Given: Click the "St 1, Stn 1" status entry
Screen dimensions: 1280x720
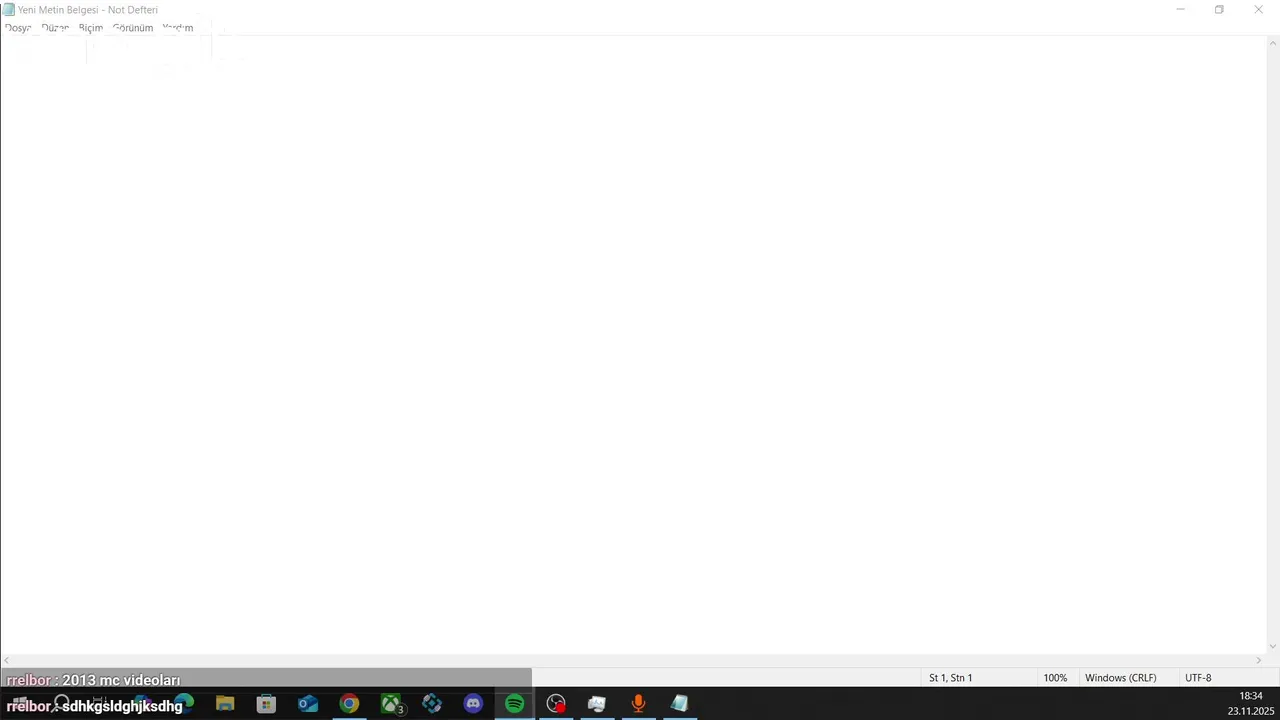Looking at the screenshot, I should (x=950, y=678).
